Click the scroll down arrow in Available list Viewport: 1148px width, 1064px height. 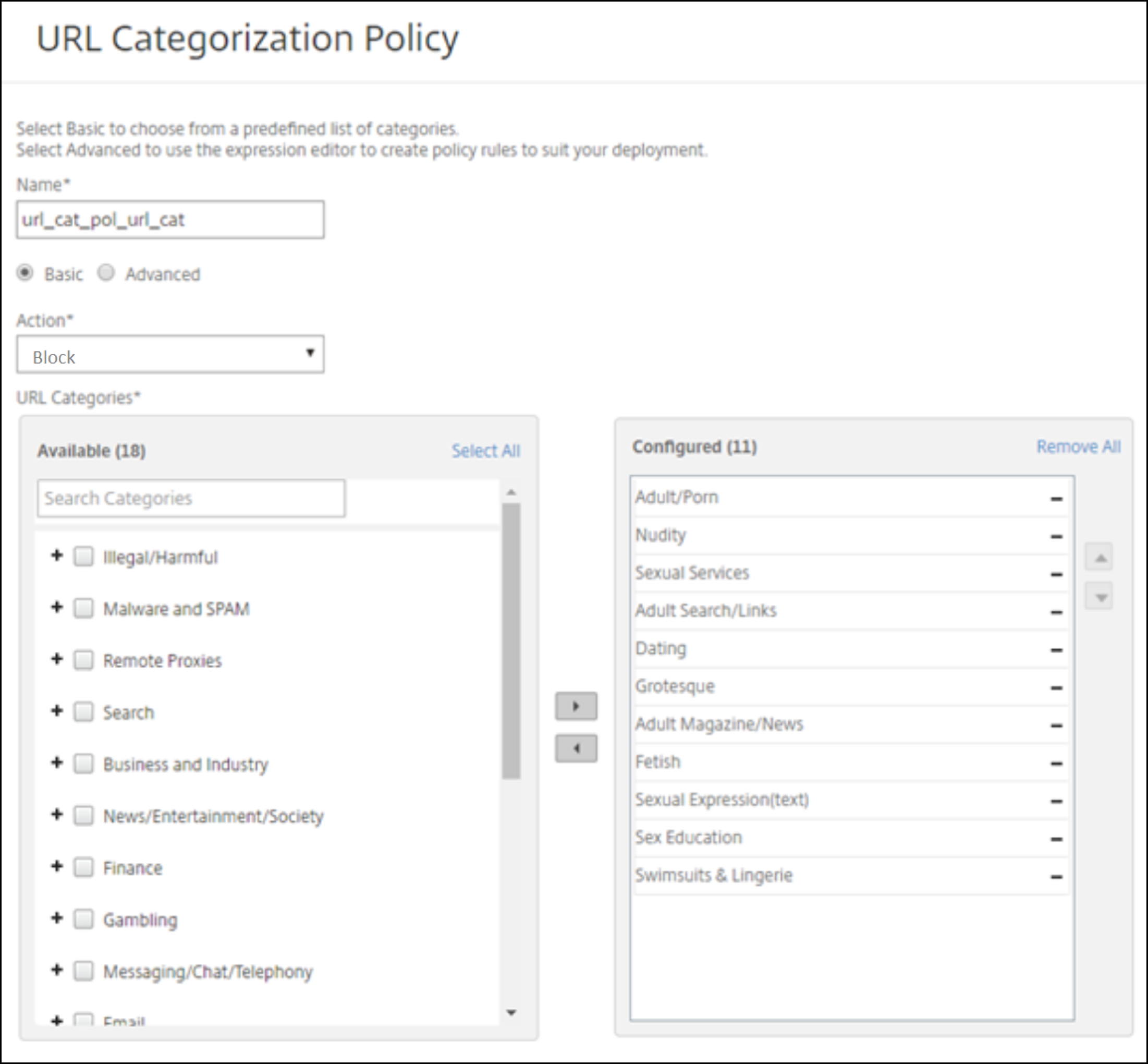(511, 1012)
